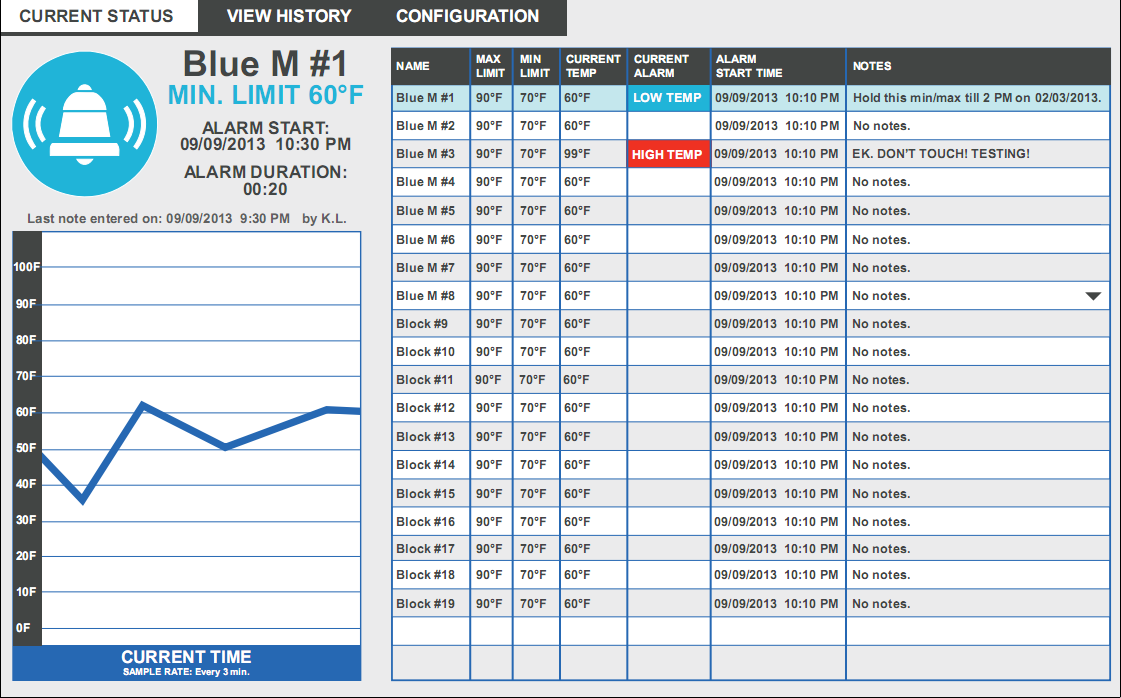1121x698 pixels.
Task: Select the Current Status tab
Action: 96,16
